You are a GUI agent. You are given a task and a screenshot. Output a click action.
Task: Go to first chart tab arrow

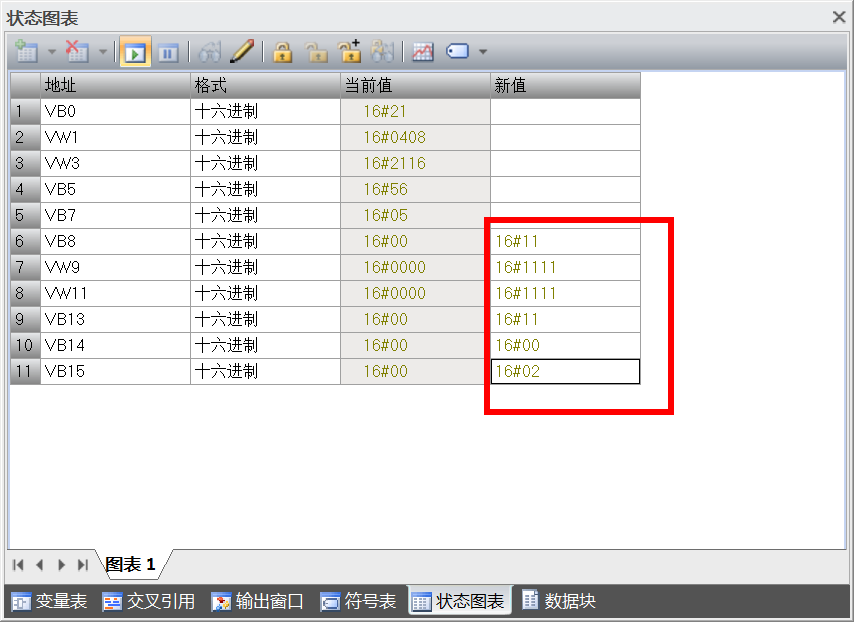click(x=18, y=565)
